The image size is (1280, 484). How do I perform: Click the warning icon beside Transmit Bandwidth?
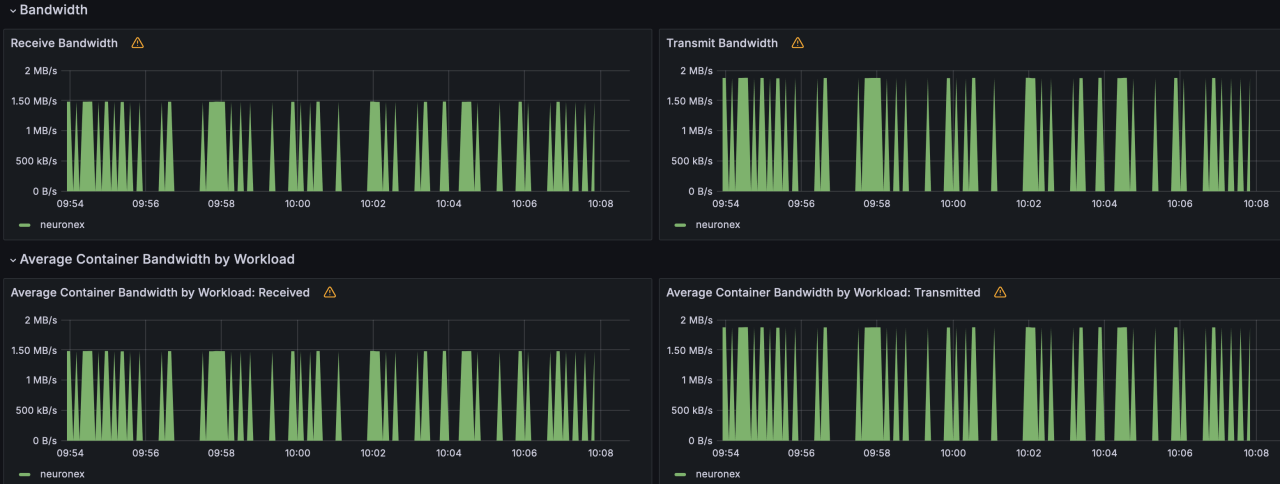(797, 43)
